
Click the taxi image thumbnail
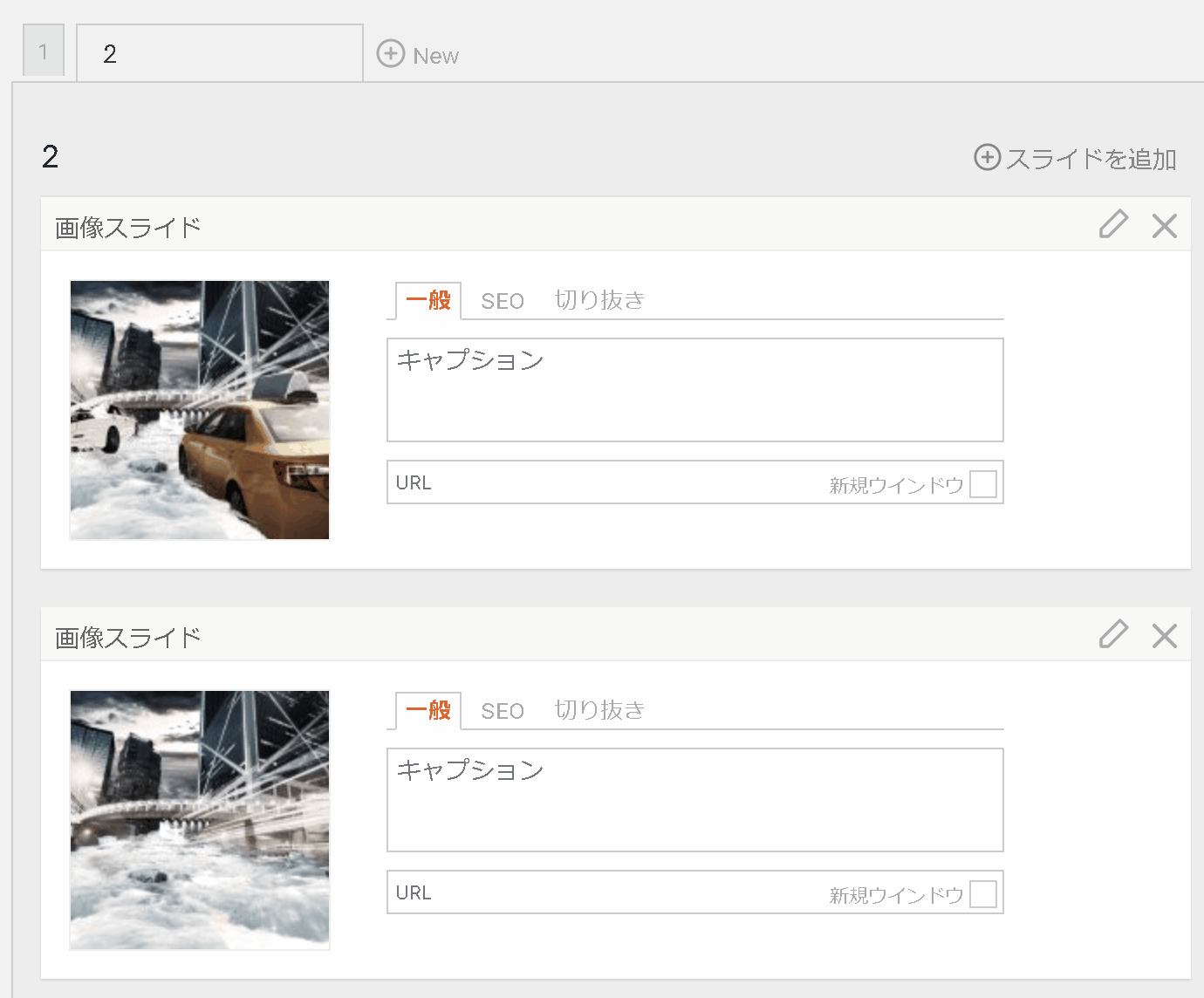click(x=200, y=410)
